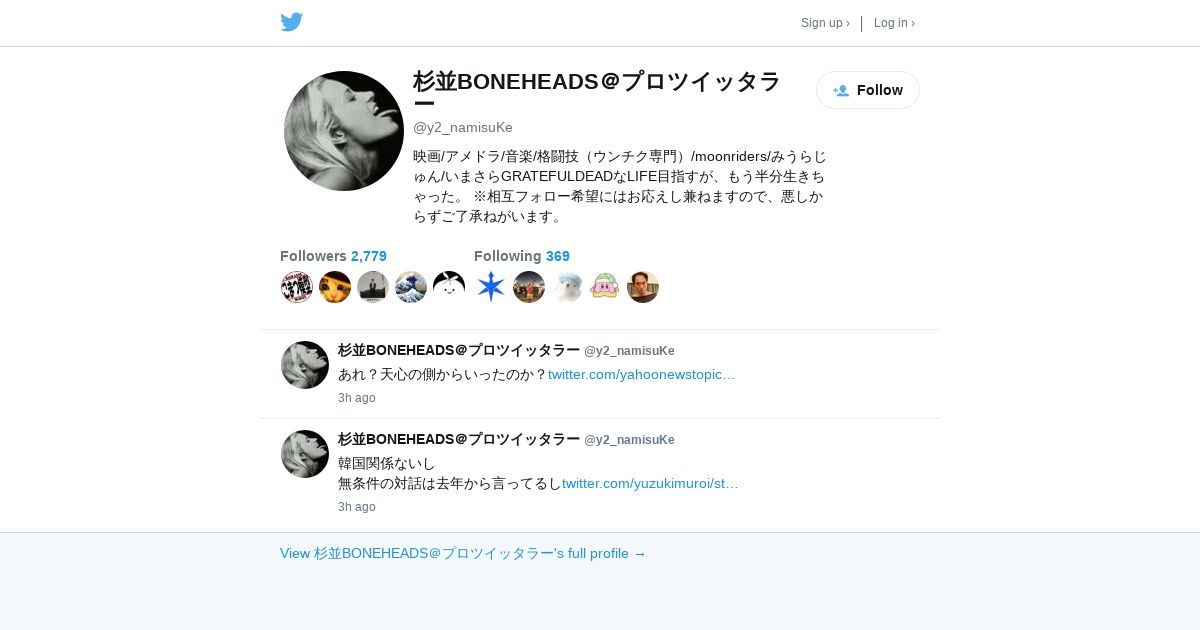Select the blue star following avatar
1200x630 pixels.
click(491, 287)
